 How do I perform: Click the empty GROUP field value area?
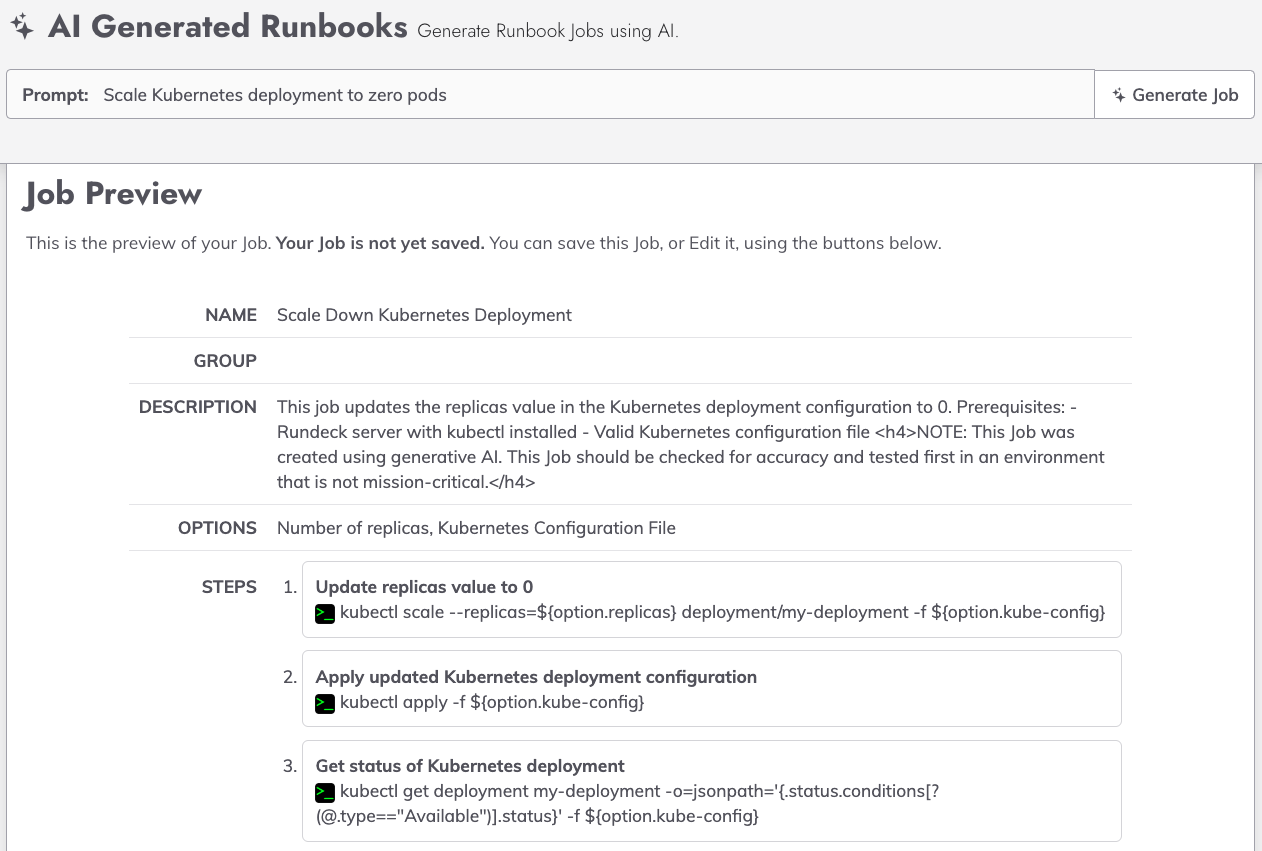500,360
